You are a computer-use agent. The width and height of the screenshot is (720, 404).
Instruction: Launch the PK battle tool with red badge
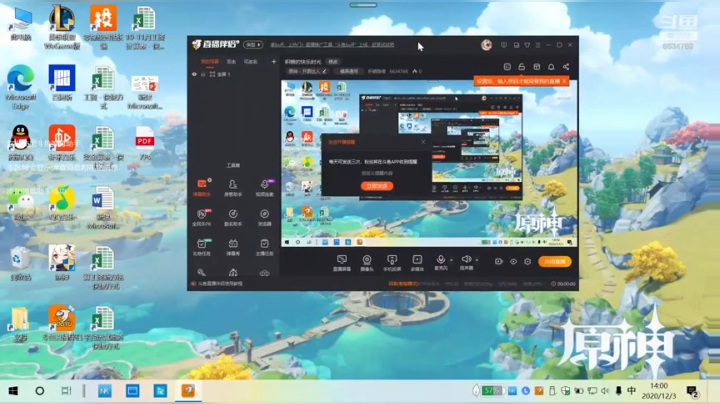202,217
